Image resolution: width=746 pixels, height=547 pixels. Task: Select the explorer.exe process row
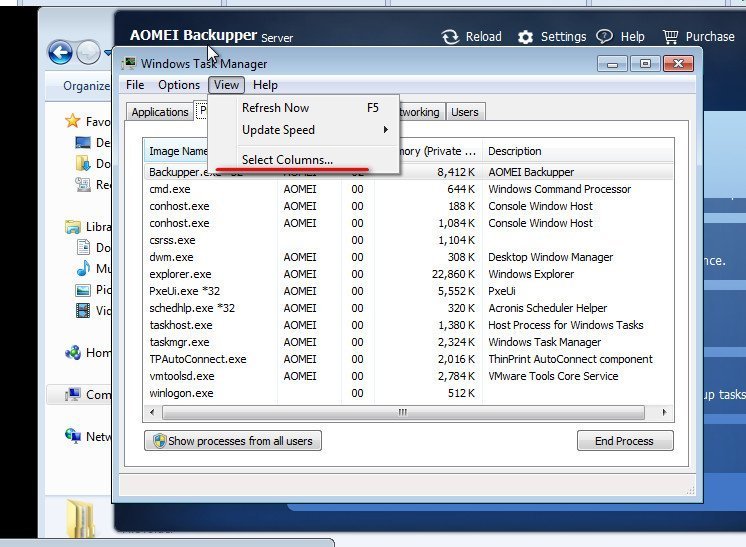pos(183,274)
